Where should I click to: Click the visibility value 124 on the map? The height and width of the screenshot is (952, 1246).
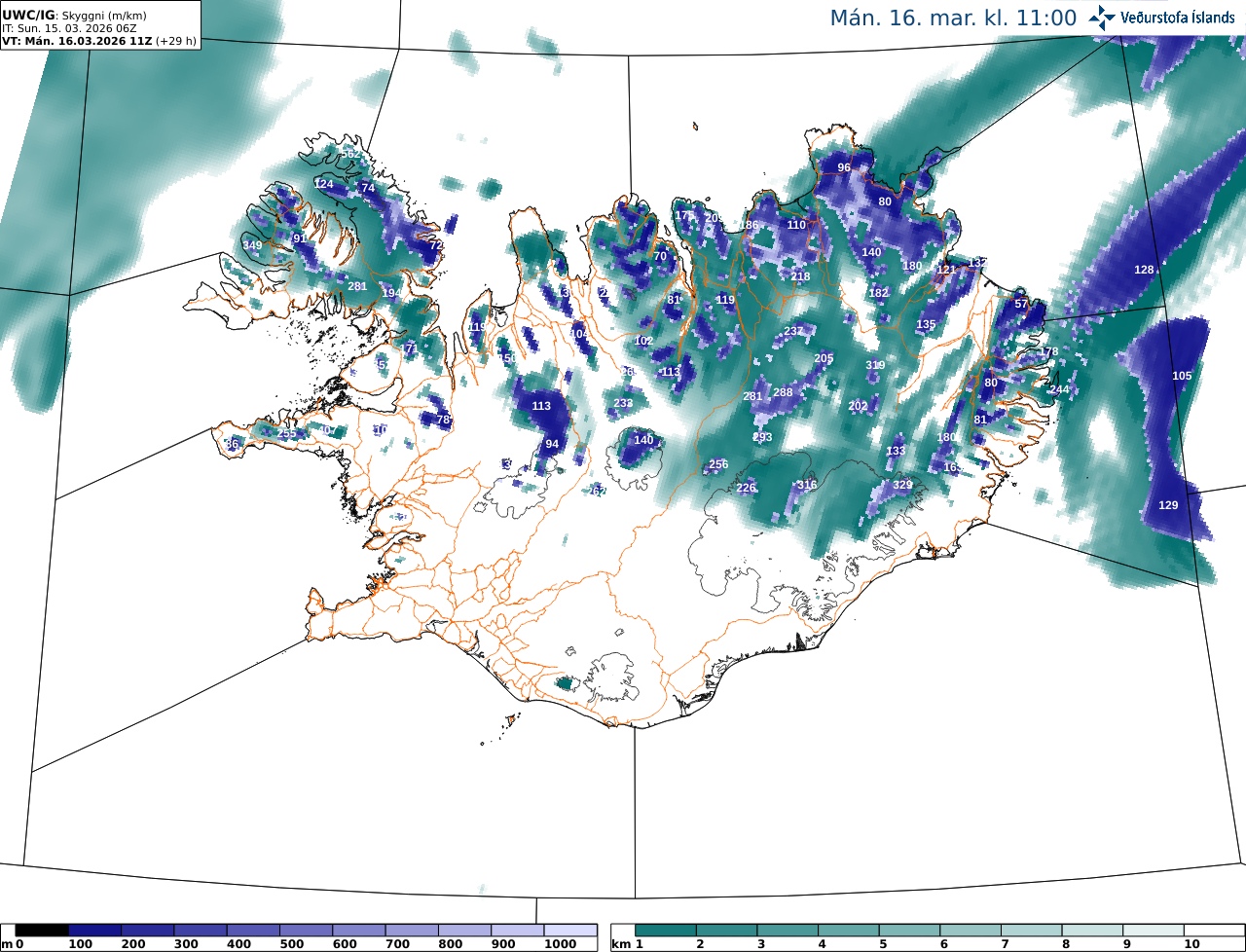324,184
